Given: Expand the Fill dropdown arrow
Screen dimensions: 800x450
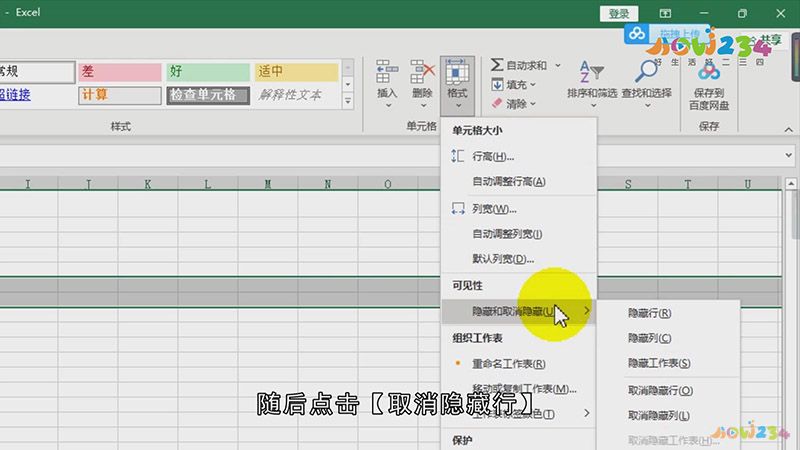Looking at the screenshot, I should tap(533, 85).
